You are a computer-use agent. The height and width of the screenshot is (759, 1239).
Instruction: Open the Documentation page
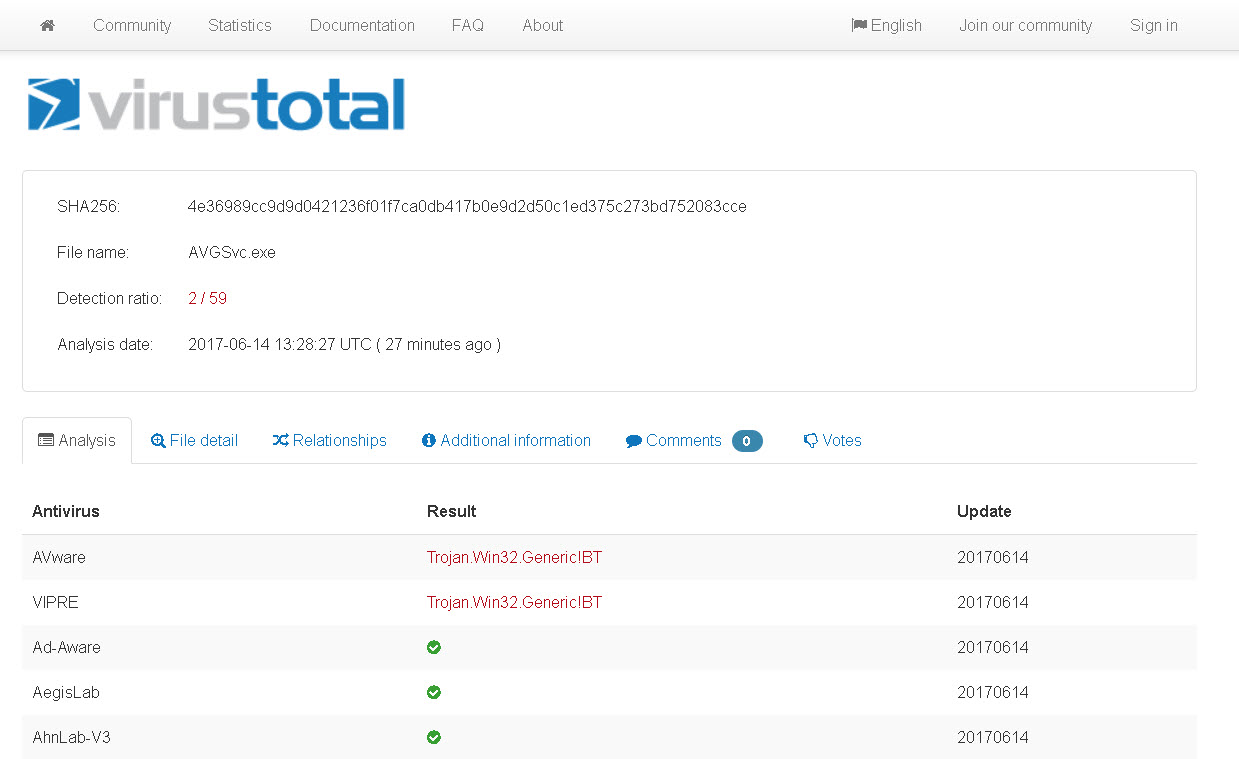[362, 25]
